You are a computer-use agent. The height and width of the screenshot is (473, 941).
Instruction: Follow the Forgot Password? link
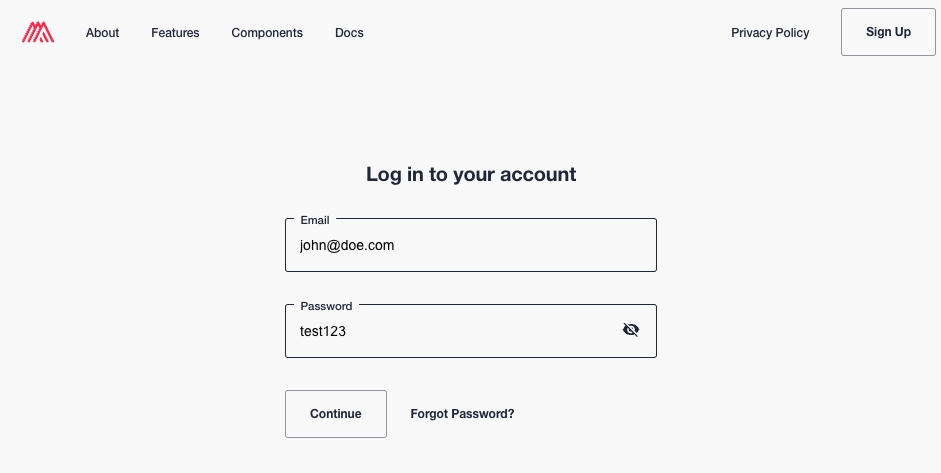(x=462, y=414)
